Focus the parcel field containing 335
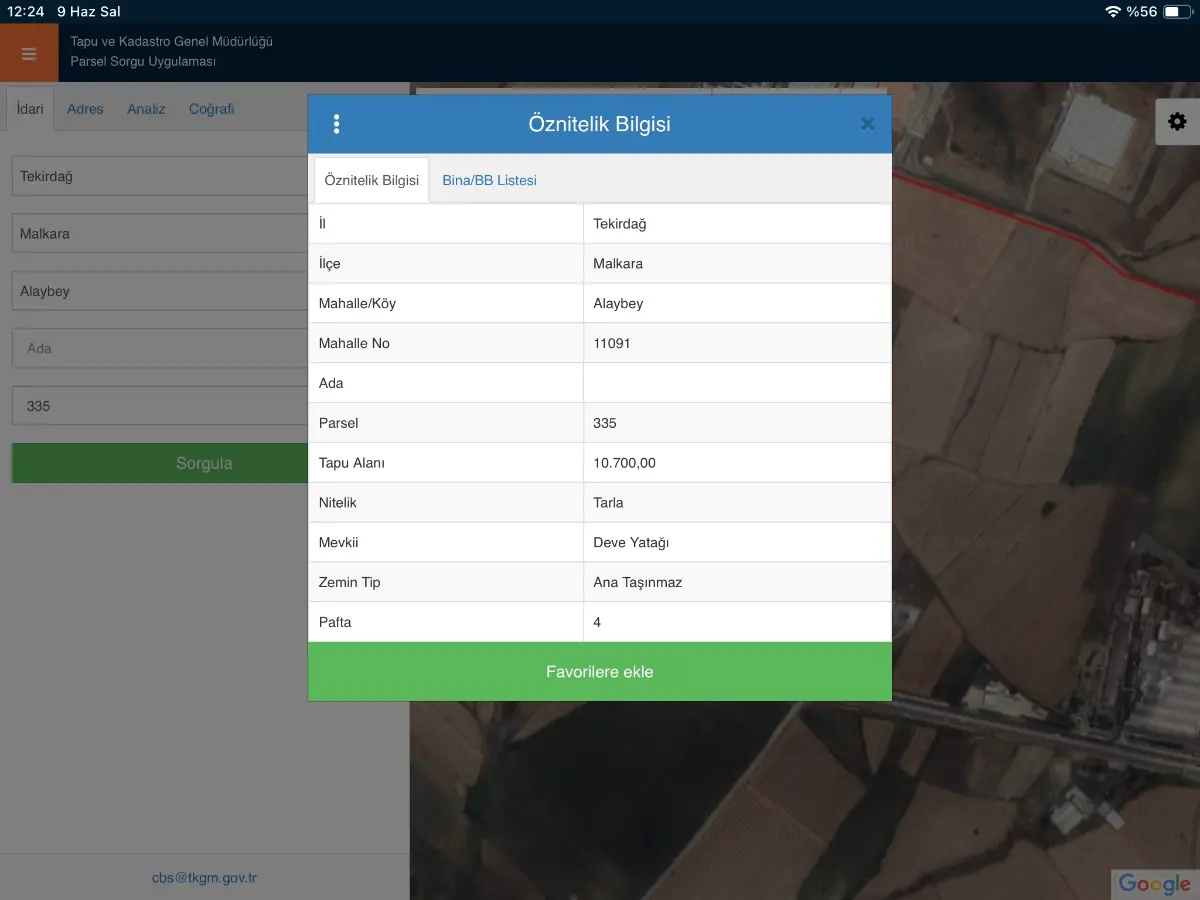The image size is (1200, 900). point(160,406)
